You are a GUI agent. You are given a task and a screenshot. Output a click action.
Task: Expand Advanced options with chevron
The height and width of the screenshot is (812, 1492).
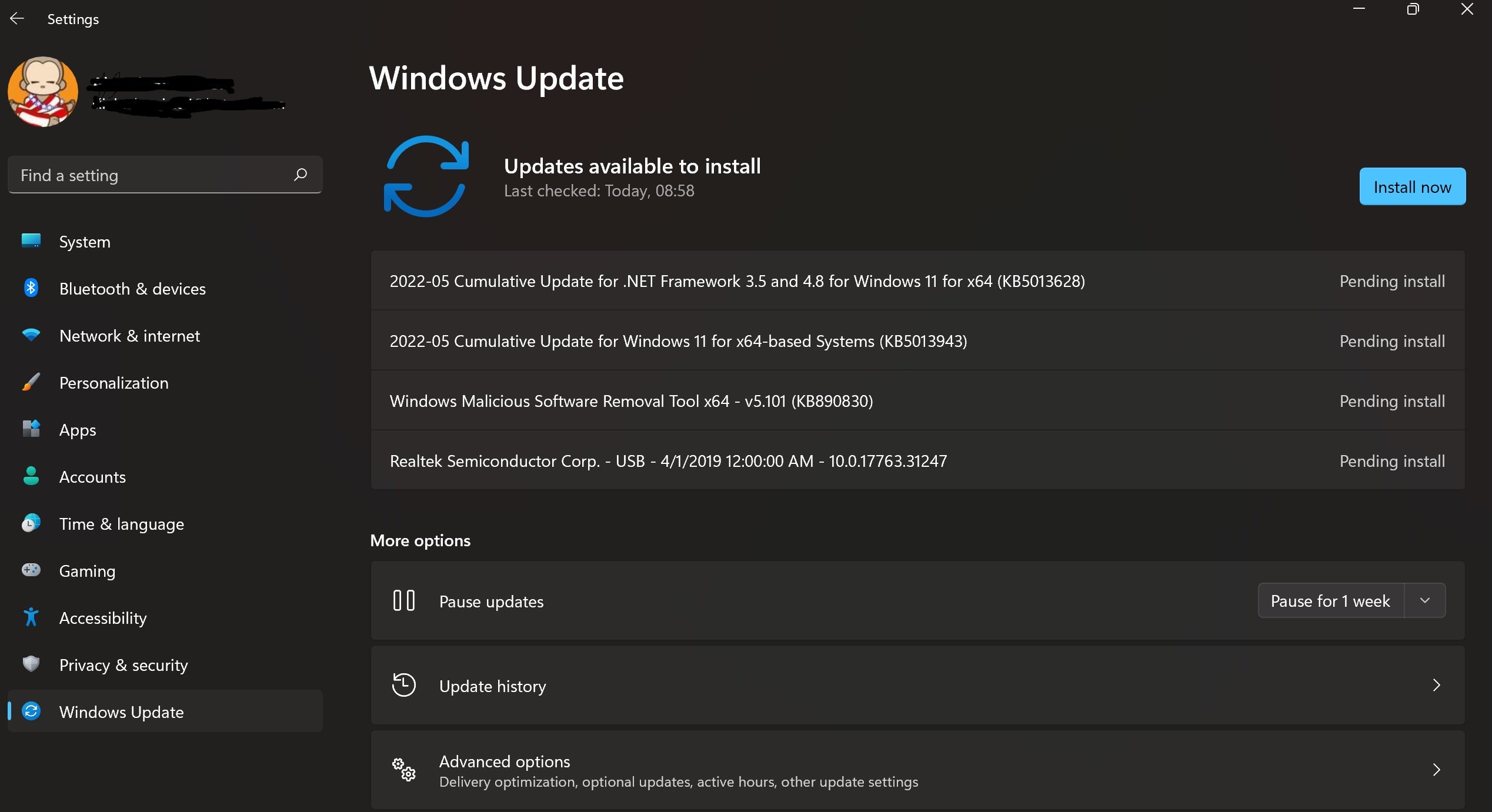pyautogui.click(x=1436, y=770)
